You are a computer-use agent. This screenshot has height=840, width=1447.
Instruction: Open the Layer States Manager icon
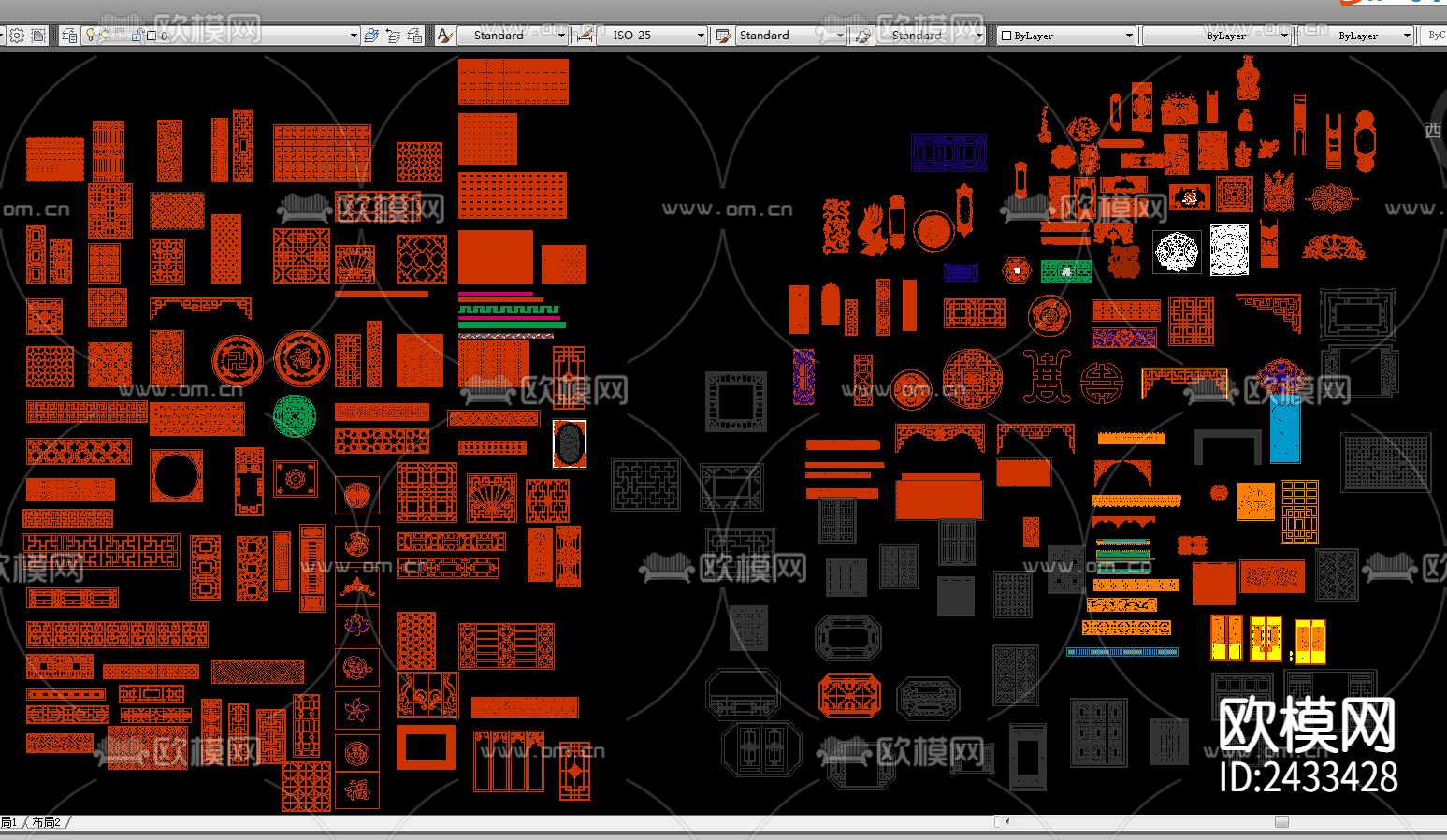pyautogui.click(x=415, y=36)
